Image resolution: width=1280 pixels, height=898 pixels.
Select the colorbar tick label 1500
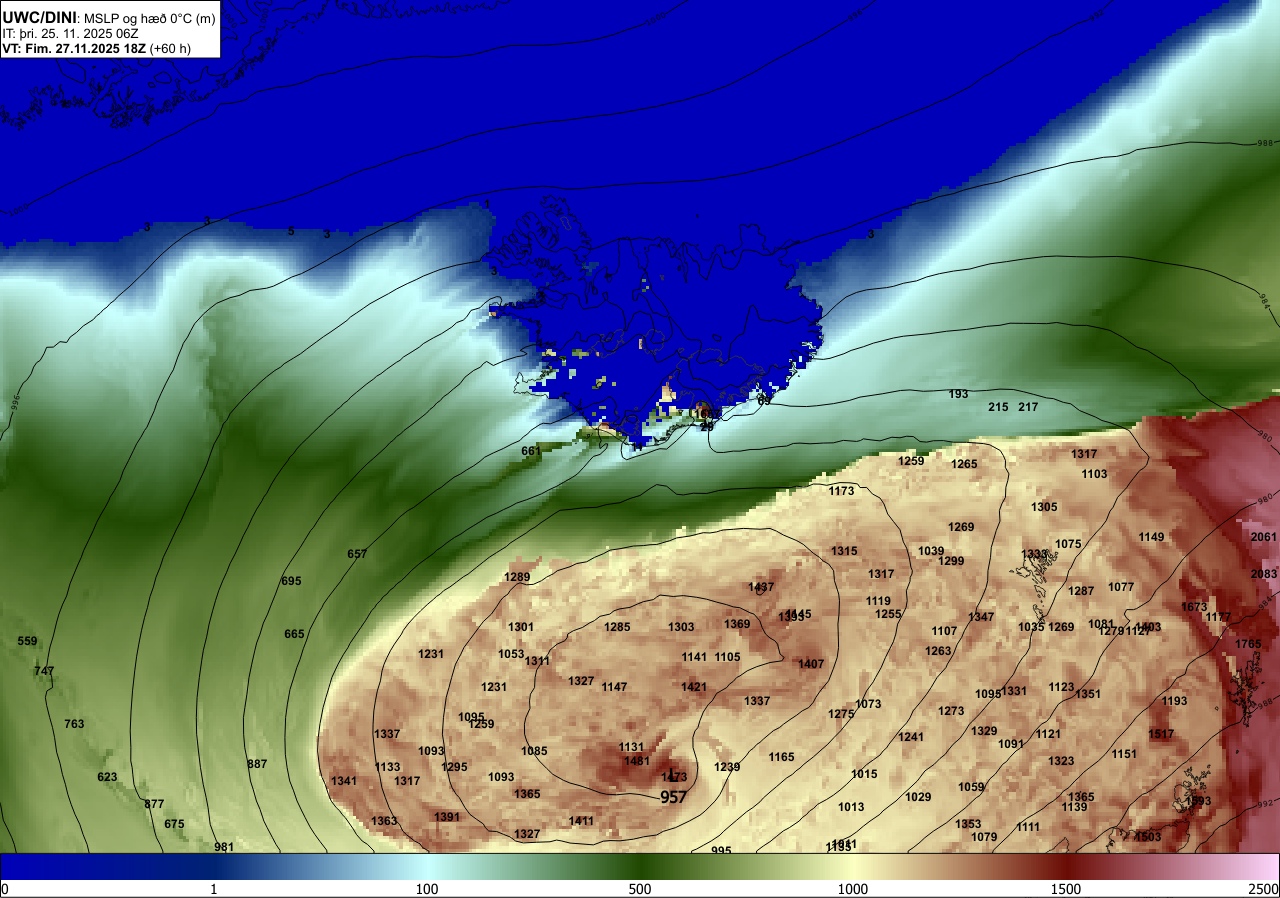1066,890
